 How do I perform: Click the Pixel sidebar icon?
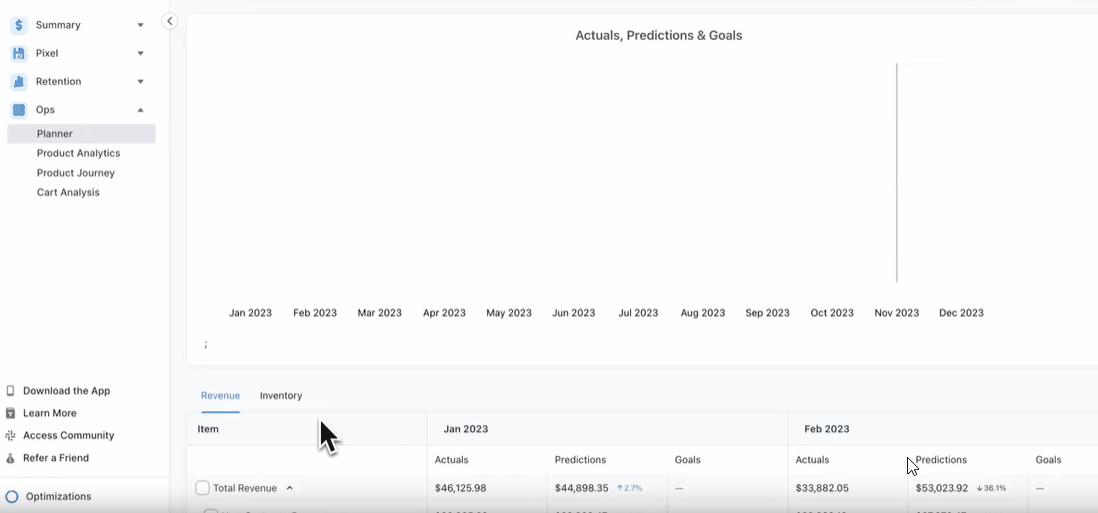click(x=19, y=53)
